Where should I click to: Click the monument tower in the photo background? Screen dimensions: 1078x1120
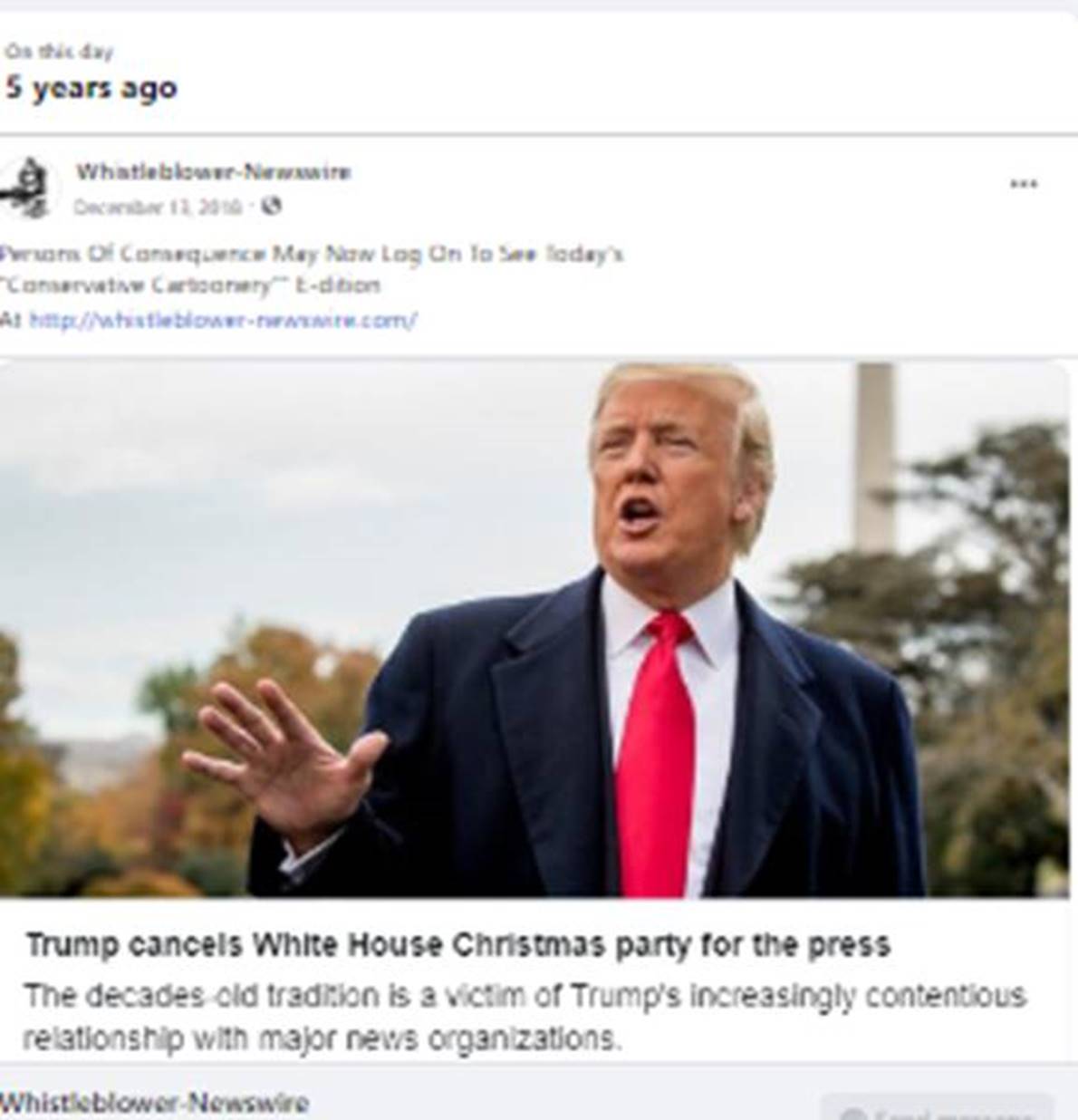tap(875, 455)
